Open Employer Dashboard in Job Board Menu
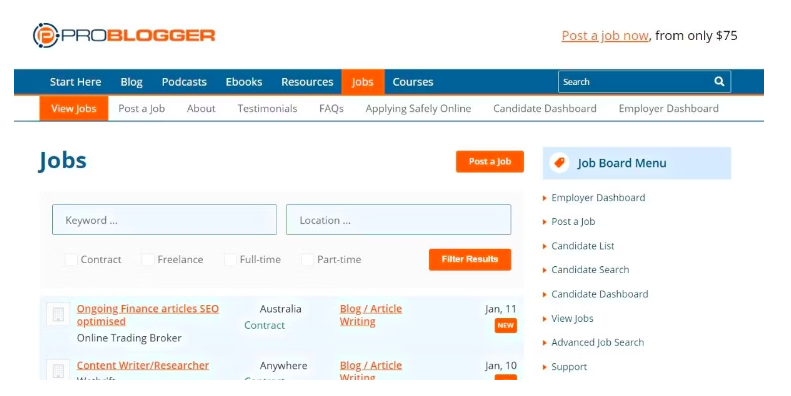 [598, 198]
